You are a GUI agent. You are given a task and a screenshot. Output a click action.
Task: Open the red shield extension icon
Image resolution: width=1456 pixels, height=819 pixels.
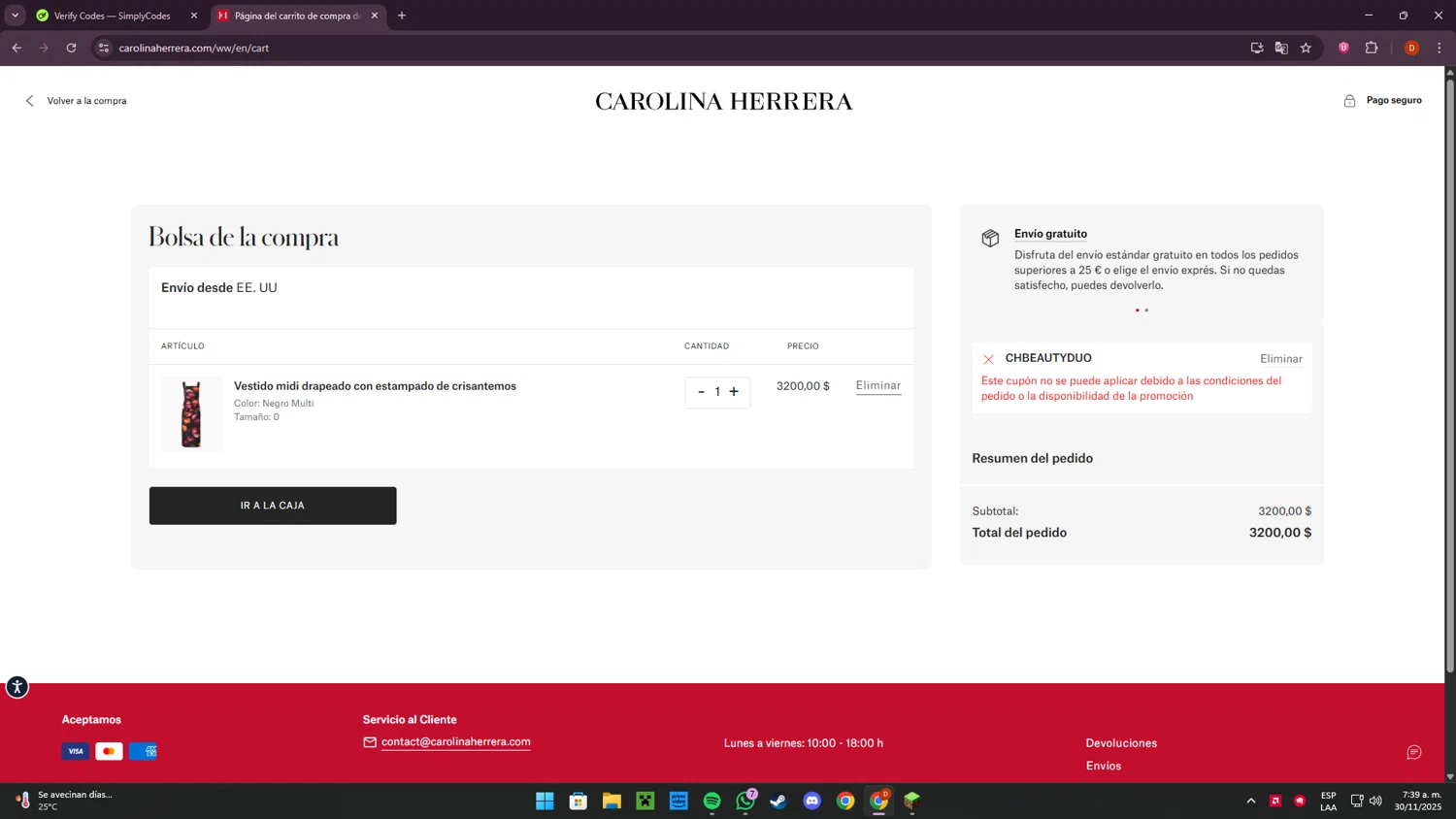tap(1343, 48)
